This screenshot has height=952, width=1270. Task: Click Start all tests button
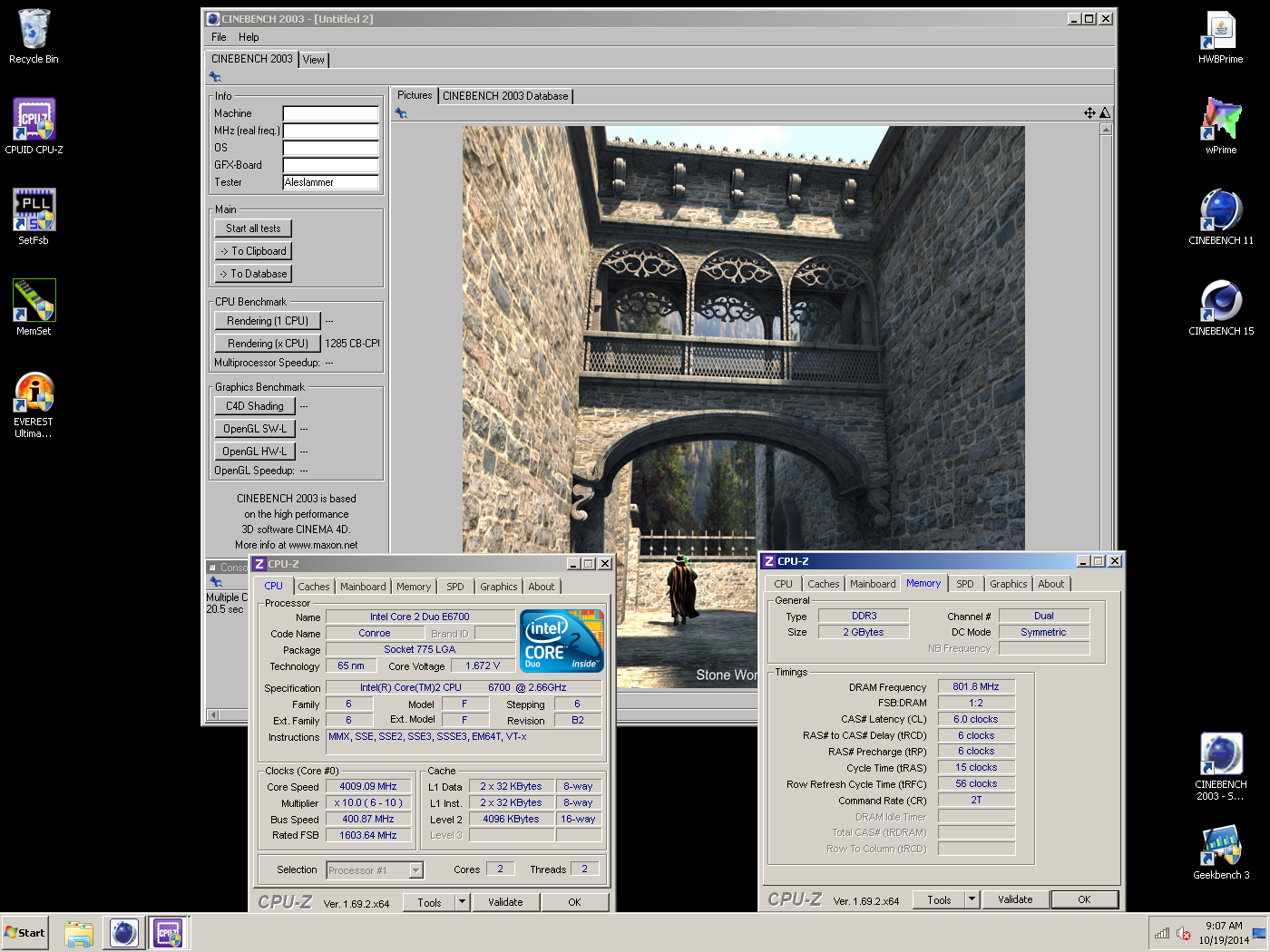(253, 228)
